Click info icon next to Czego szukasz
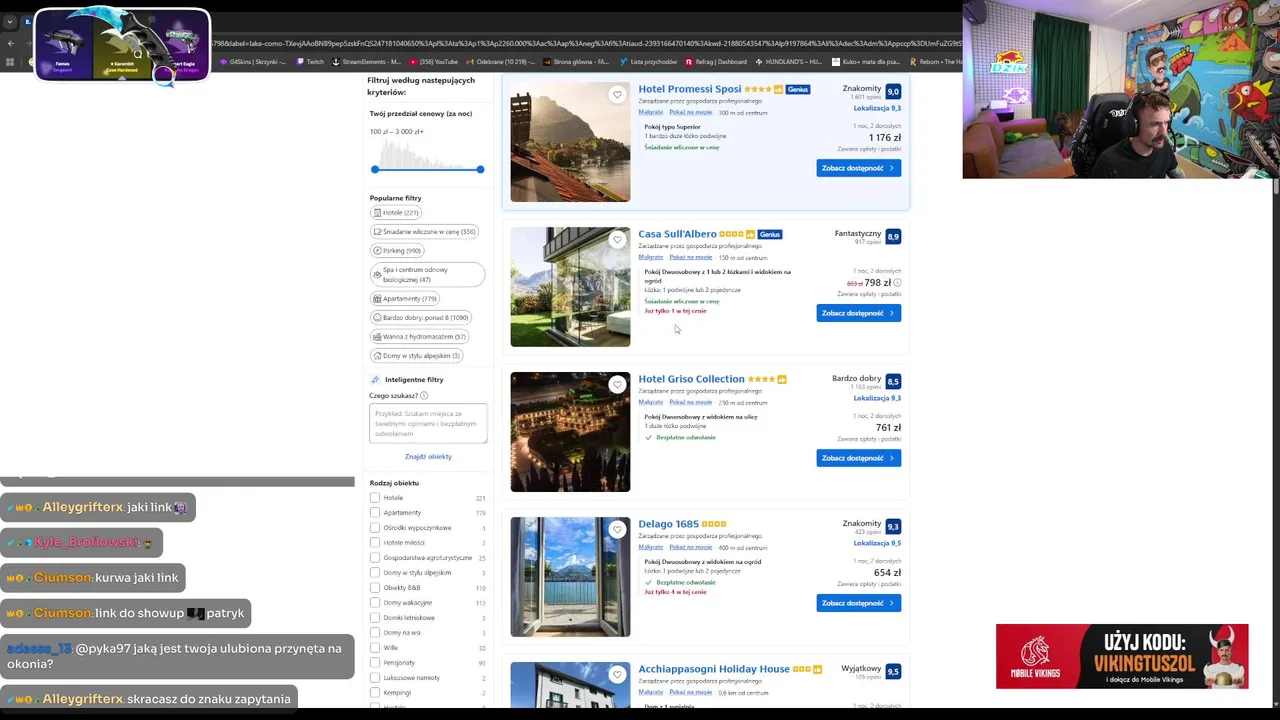1280x720 pixels. pyautogui.click(x=424, y=396)
